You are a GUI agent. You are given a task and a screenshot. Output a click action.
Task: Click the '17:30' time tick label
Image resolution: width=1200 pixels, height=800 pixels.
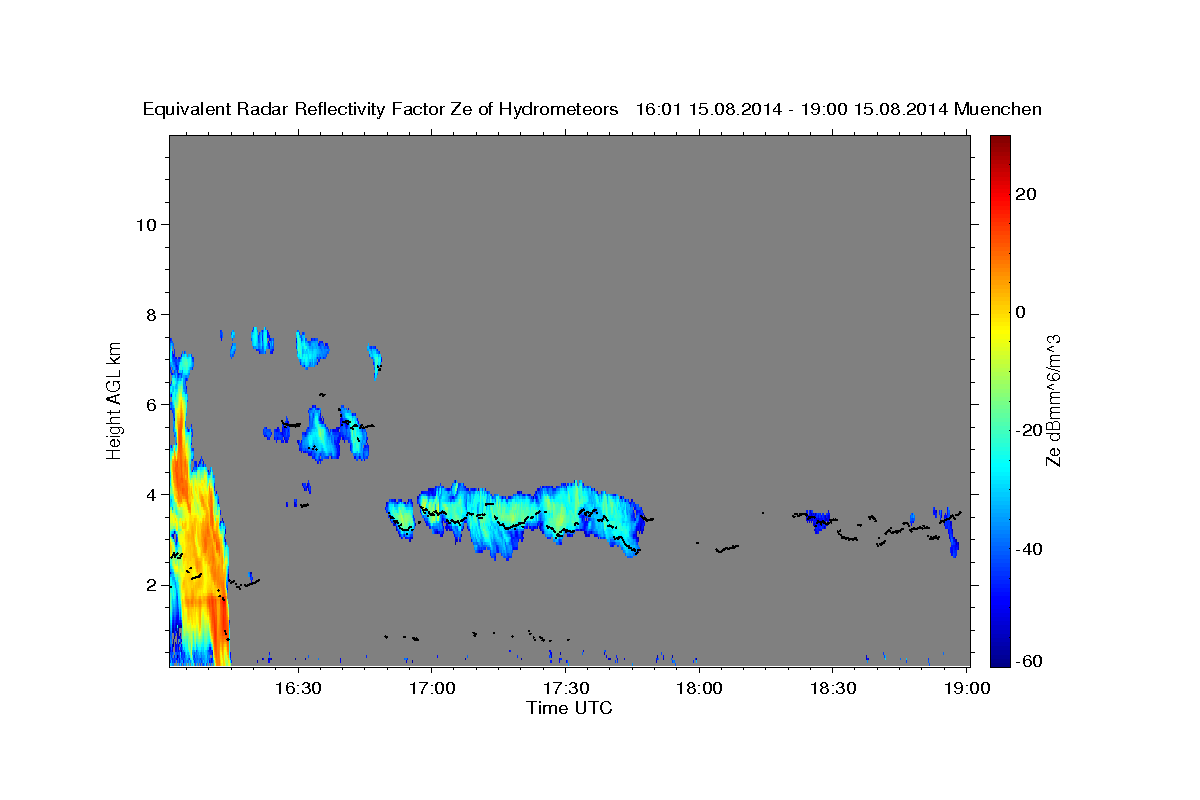[x=565, y=688]
